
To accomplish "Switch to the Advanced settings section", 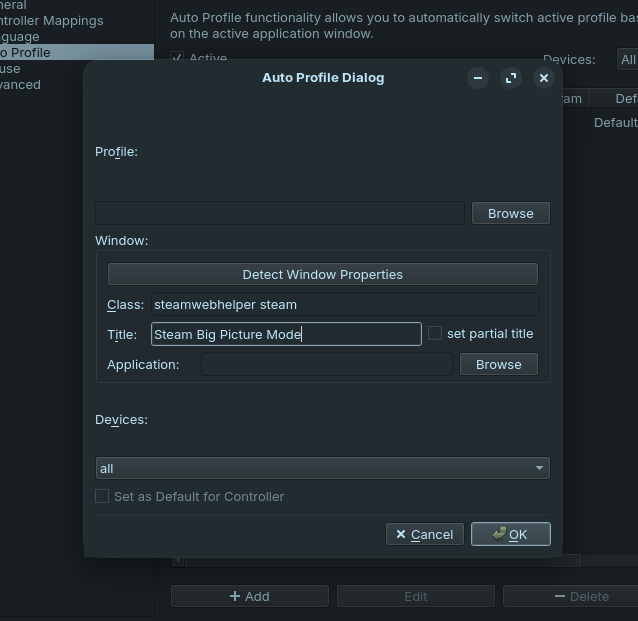I will coord(22,85).
